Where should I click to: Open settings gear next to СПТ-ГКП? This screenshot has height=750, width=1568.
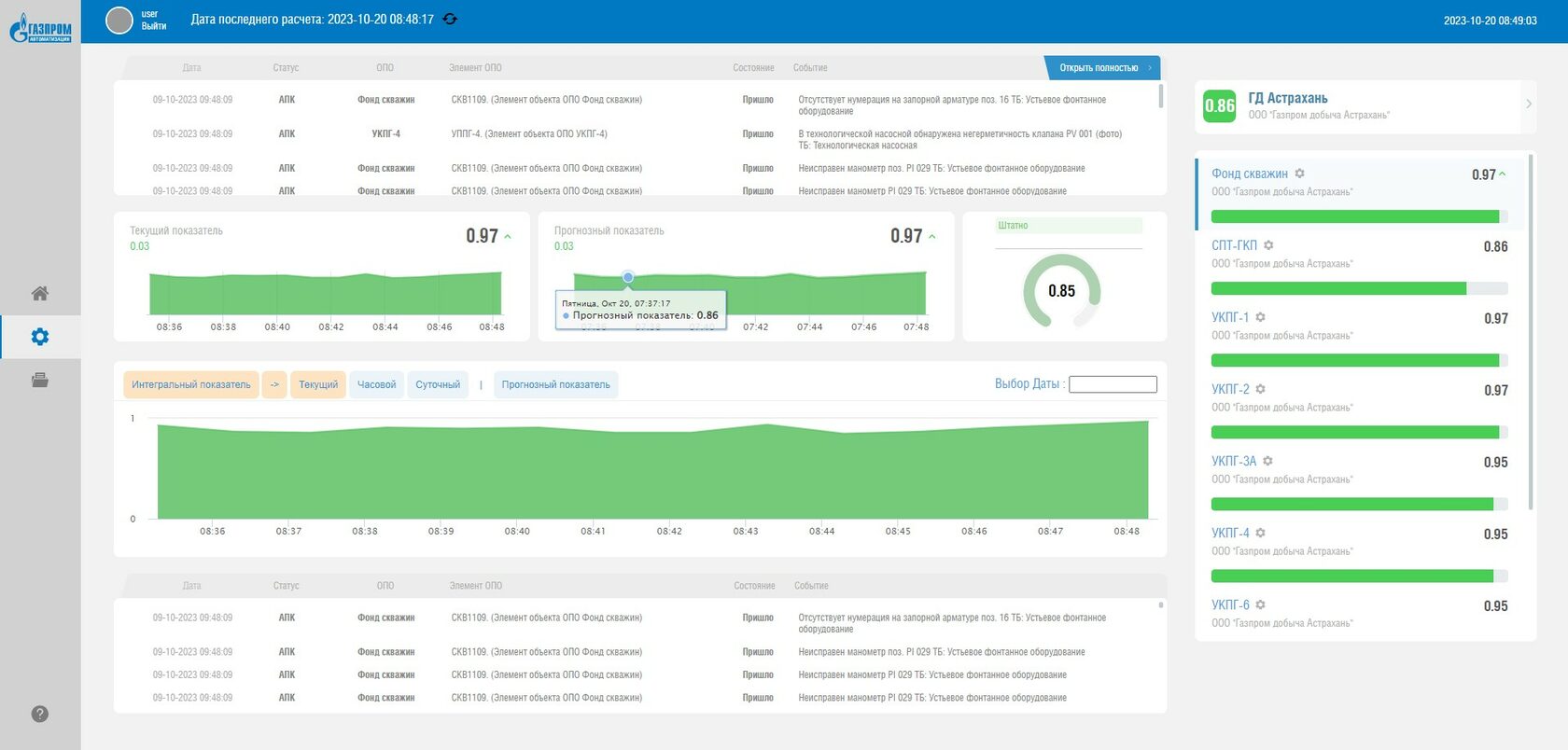(1268, 245)
